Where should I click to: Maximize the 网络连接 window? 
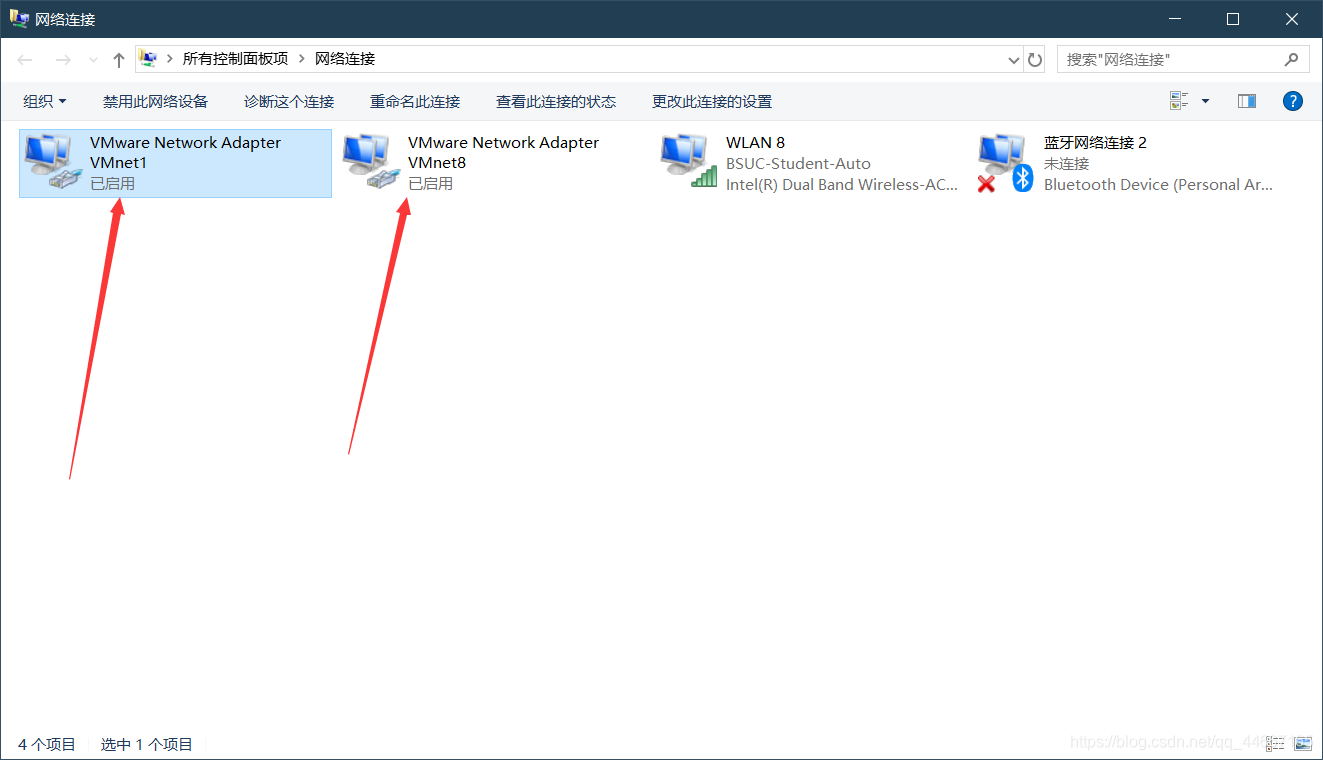click(x=1233, y=19)
